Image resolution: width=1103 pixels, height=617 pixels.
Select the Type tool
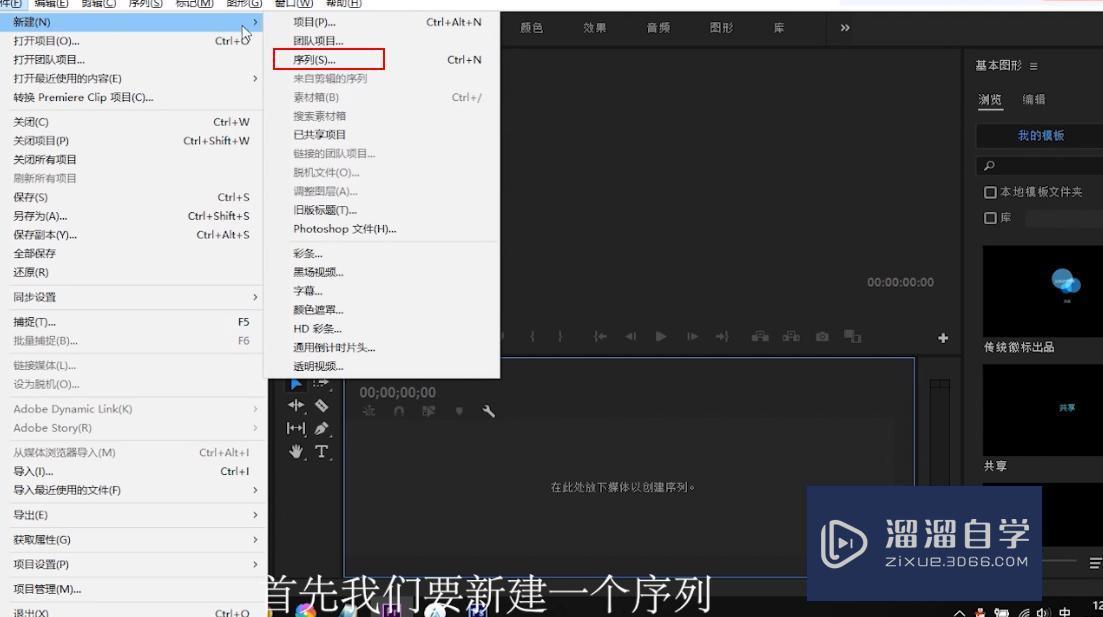coord(322,452)
